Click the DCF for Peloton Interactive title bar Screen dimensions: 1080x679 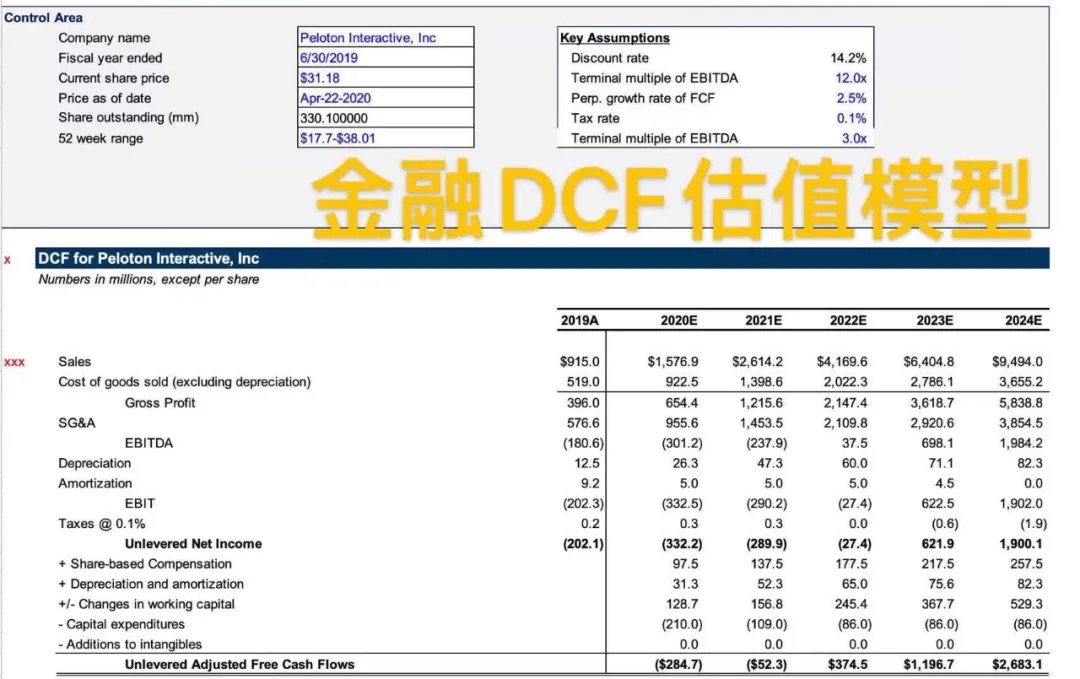[542, 258]
